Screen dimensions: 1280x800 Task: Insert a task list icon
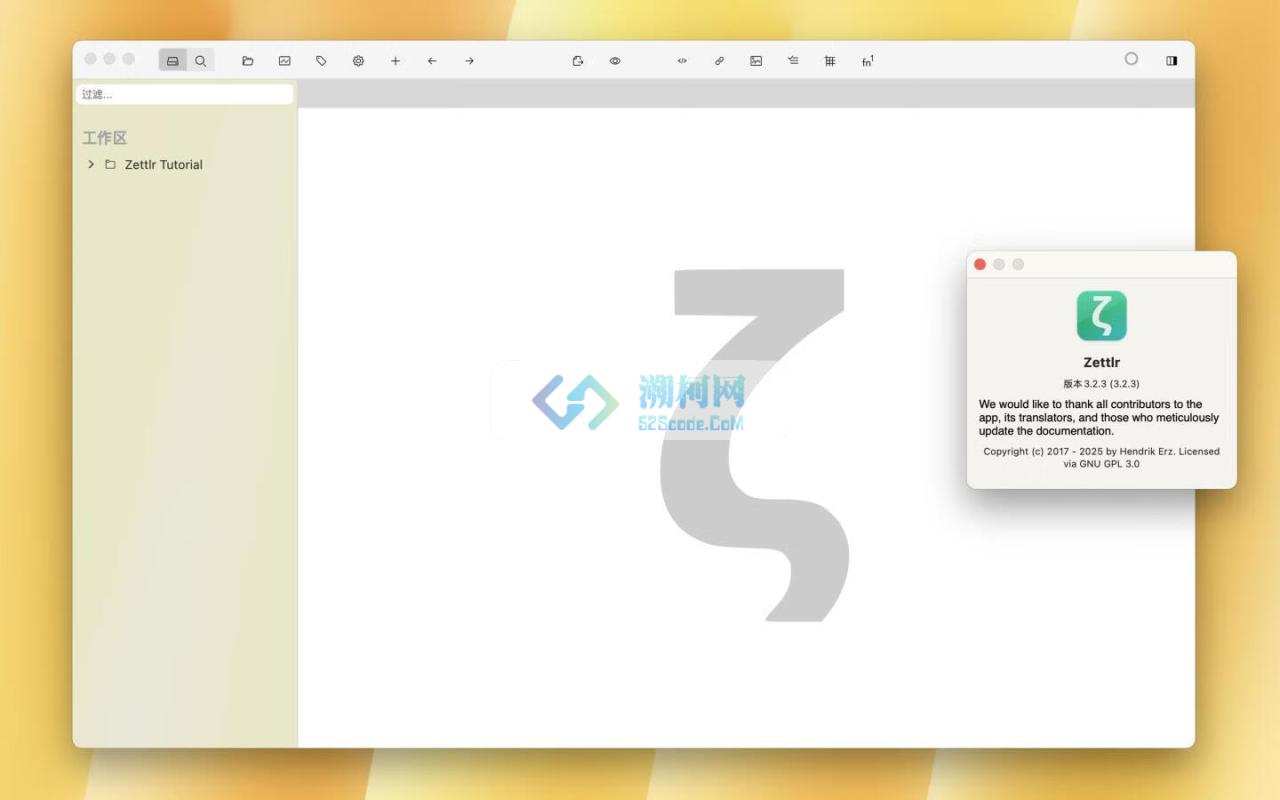793,61
